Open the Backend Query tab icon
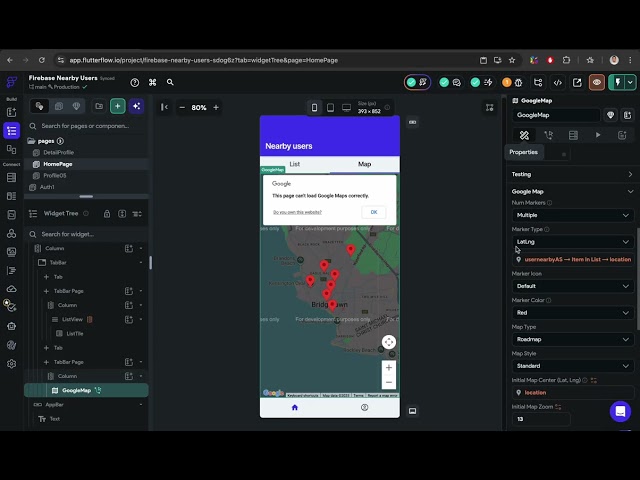Image resolution: width=640 pixels, height=480 pixels. tap(573, 135)
